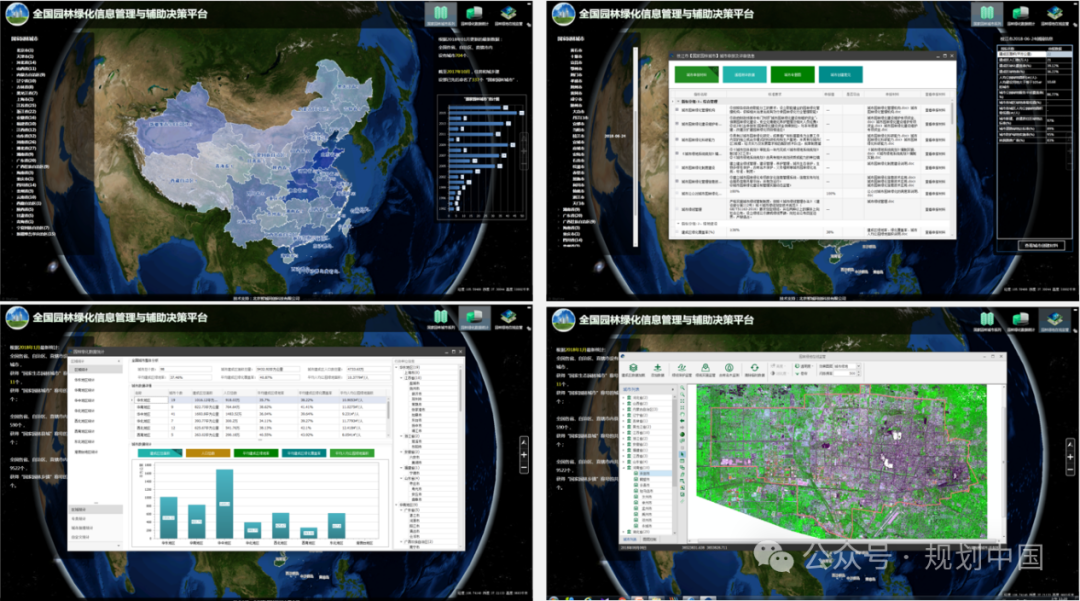The height and width of the screenshot is (601, 1080).
Task: Click the white scrollbar of the city list beside detail window
Action: (x=636, y=147)
